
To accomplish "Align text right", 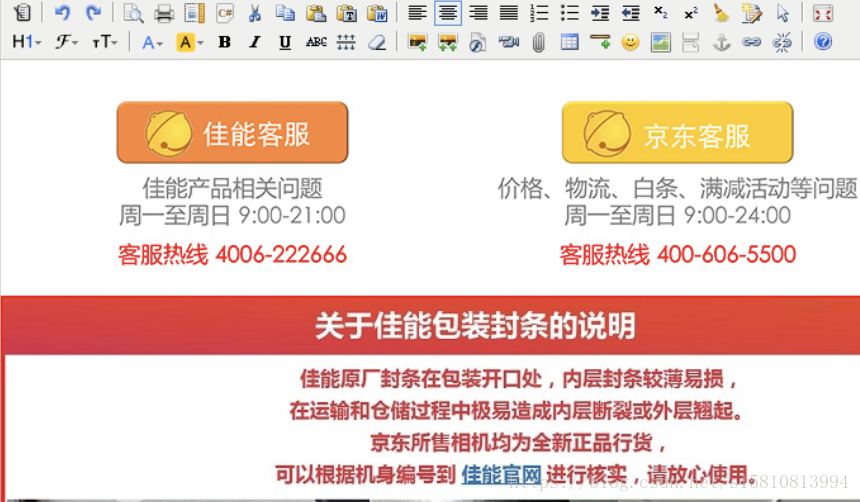I will (x=478, y=12).
